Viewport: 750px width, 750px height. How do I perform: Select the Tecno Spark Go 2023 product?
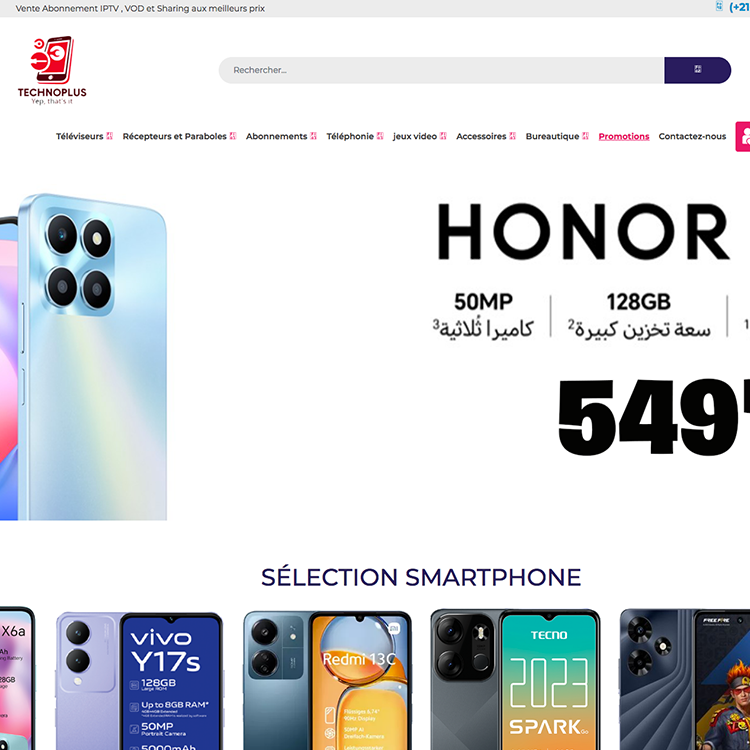click(515, 679)
